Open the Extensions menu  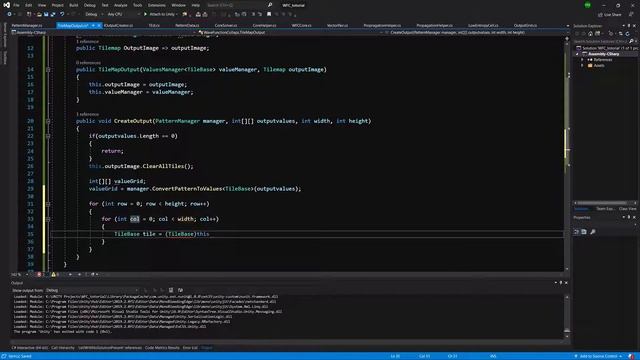click(x=157, y=5)
